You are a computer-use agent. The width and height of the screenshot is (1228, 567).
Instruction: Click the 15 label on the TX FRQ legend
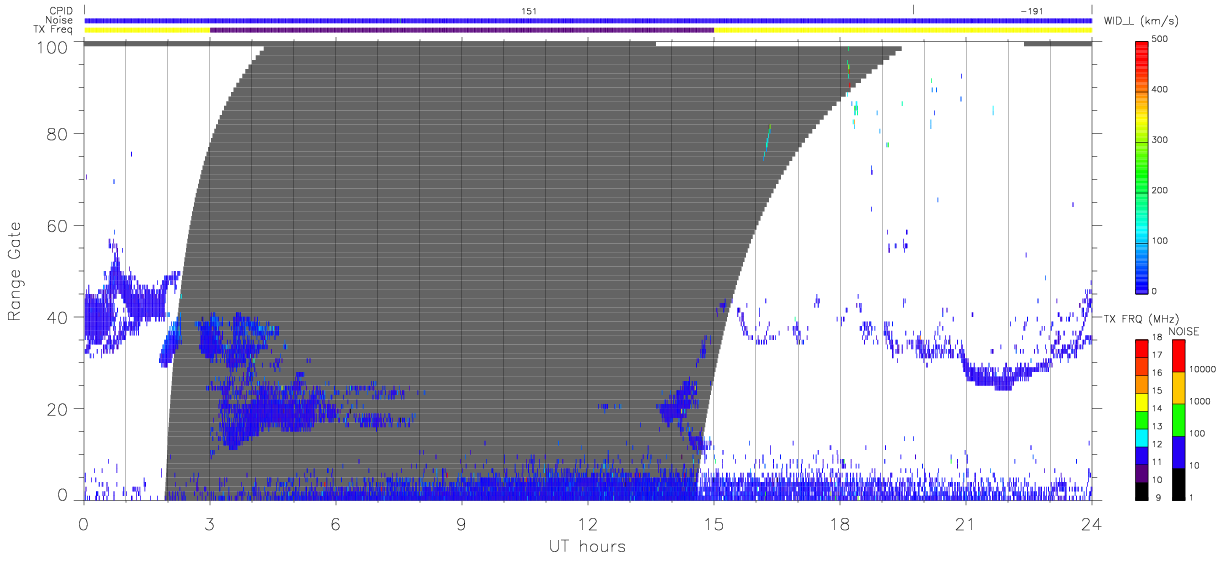pyautogui.click(x=1156, y=391)
